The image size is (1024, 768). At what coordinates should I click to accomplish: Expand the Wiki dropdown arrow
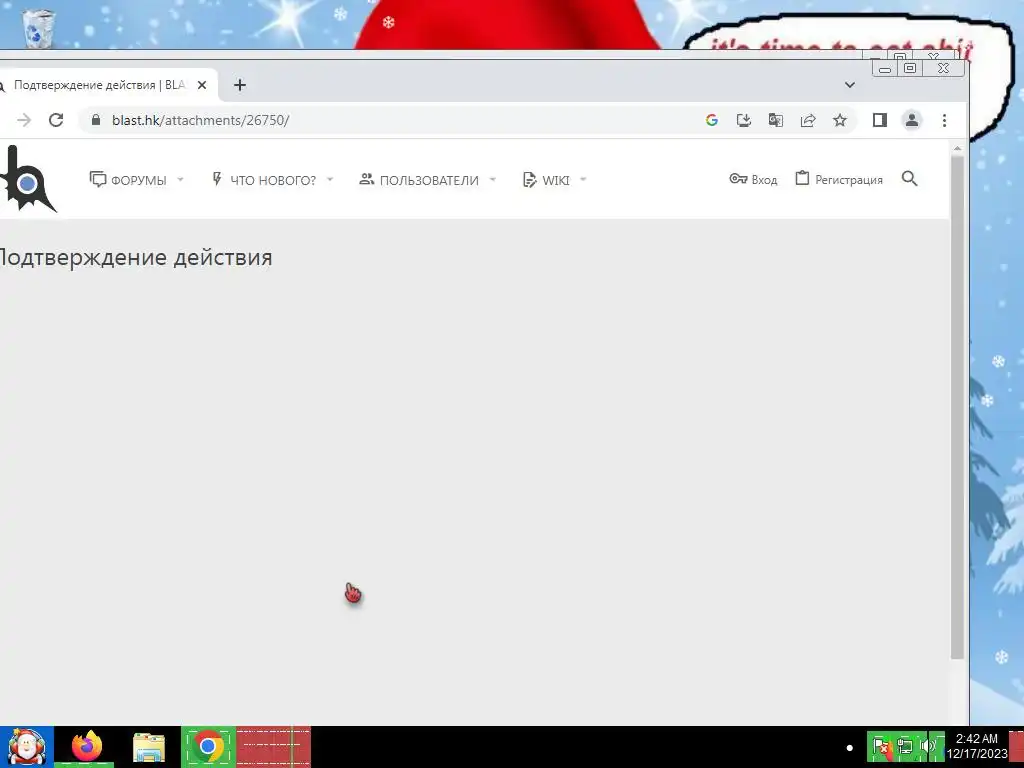(x=583, y=180)
